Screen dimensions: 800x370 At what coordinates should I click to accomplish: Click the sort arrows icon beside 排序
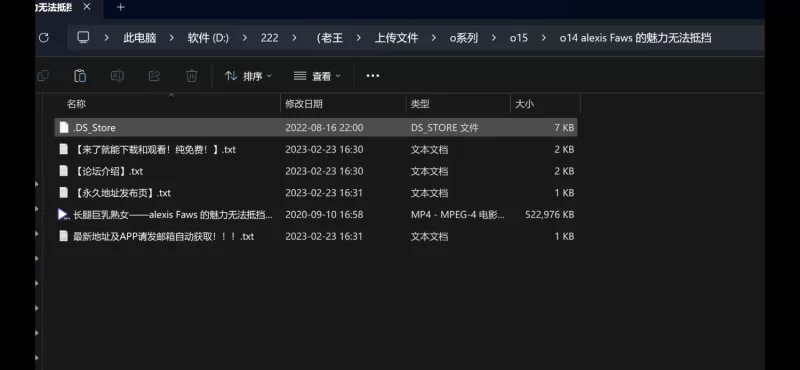[x=231, y=76]
